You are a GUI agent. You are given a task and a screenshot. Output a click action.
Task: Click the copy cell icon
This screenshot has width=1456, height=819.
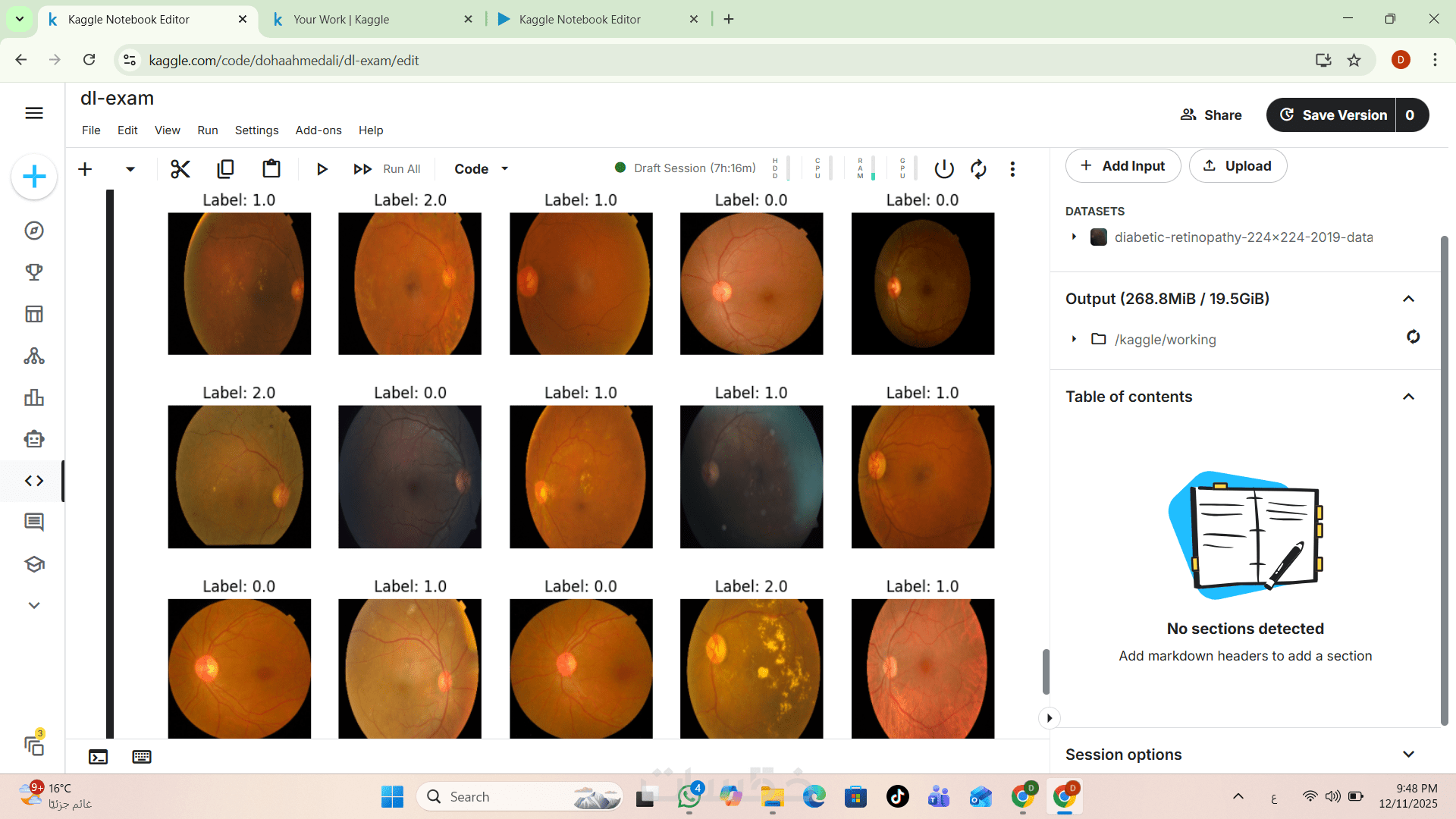pyautogui.click(x=225, y=168)
